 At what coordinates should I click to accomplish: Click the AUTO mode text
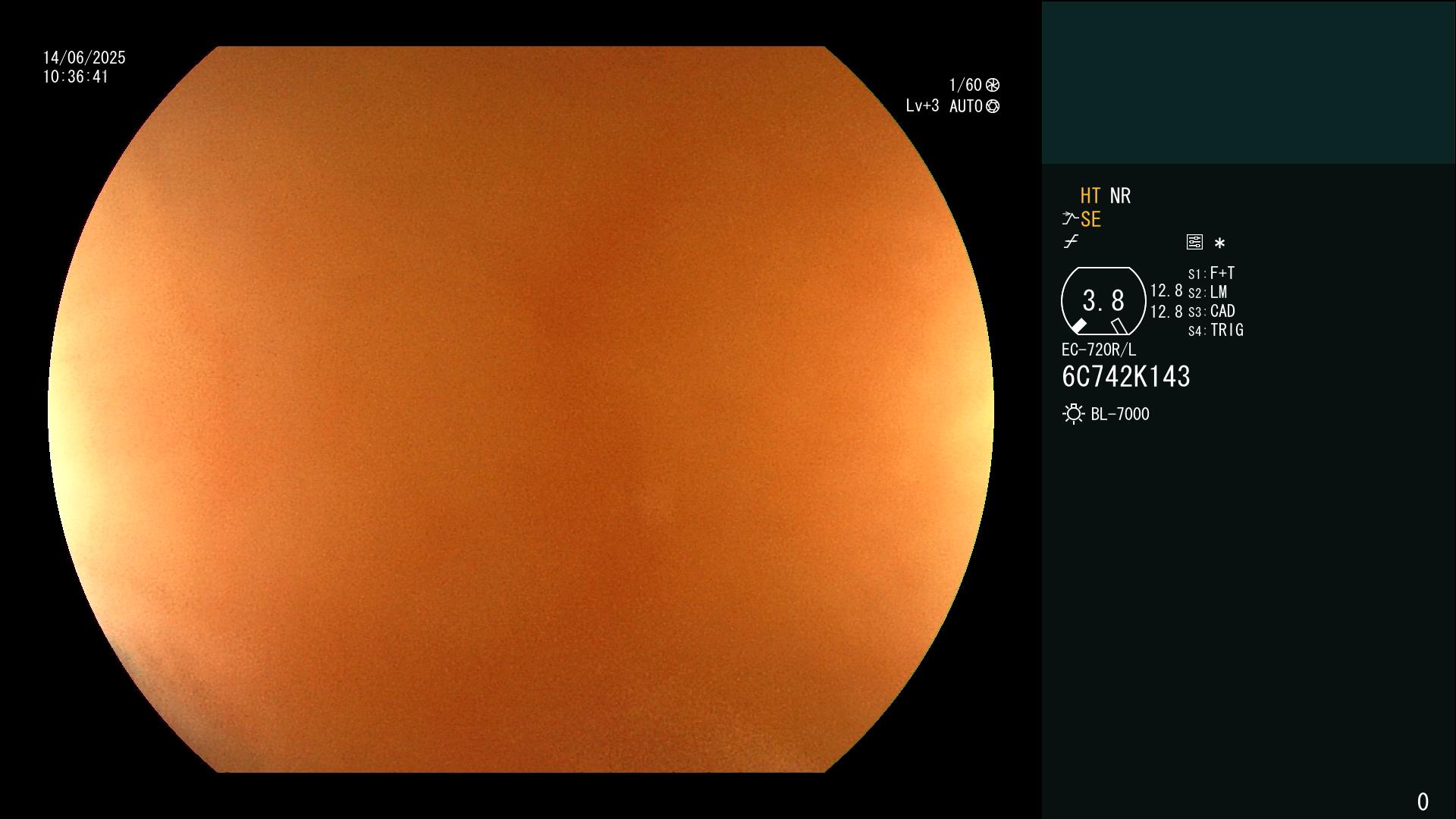[x=966, y=106]
